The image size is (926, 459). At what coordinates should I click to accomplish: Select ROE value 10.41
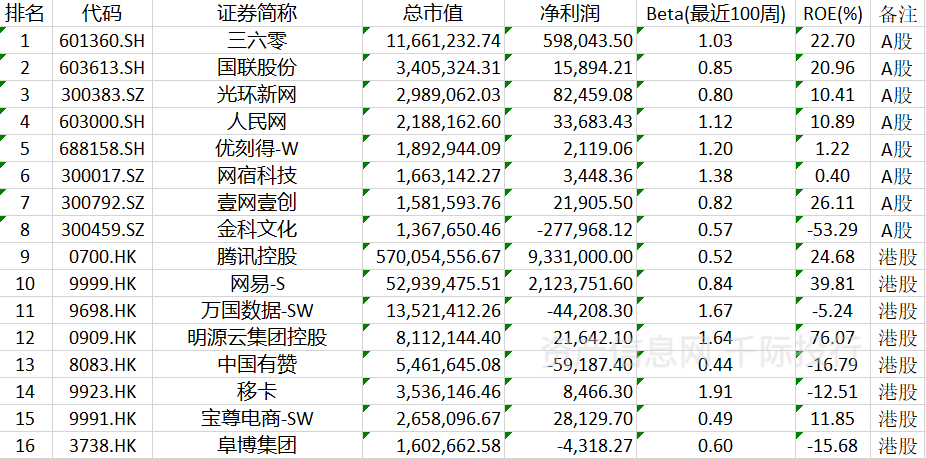pos(832,95)
